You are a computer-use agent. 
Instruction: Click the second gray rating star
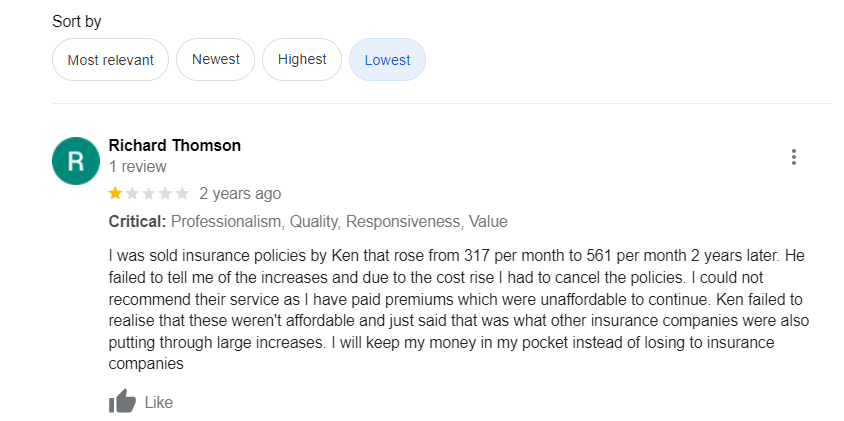(132, 193)
